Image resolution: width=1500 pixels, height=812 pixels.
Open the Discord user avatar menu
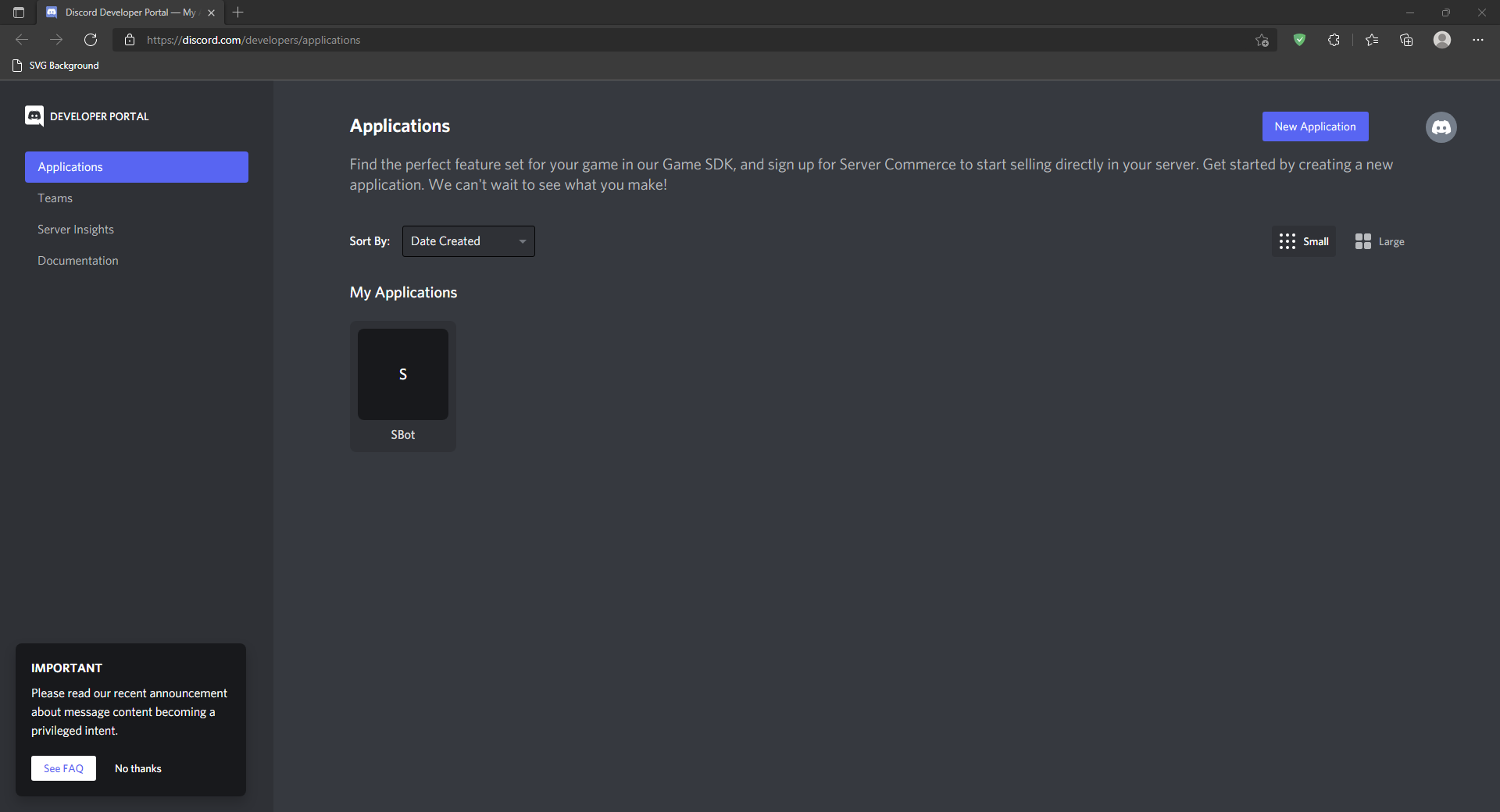(x=1441, y=127)
